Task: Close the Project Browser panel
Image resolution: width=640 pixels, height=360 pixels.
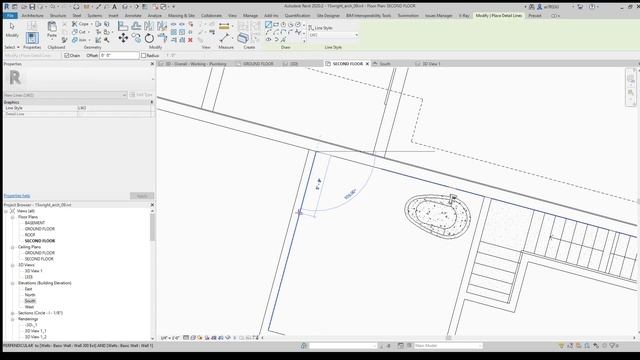Action: click(x=152, y=205)
